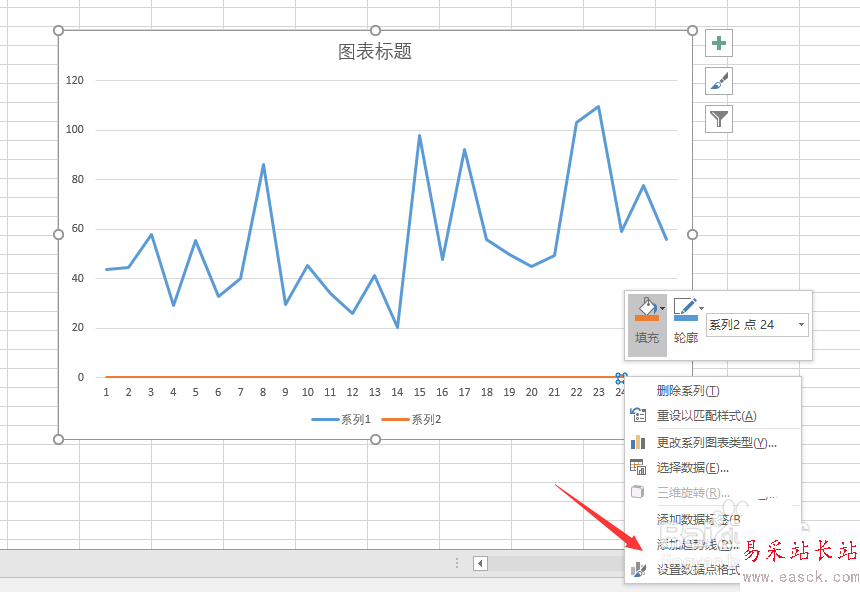Select the 系列2 legend entry

tap(411, 420)
